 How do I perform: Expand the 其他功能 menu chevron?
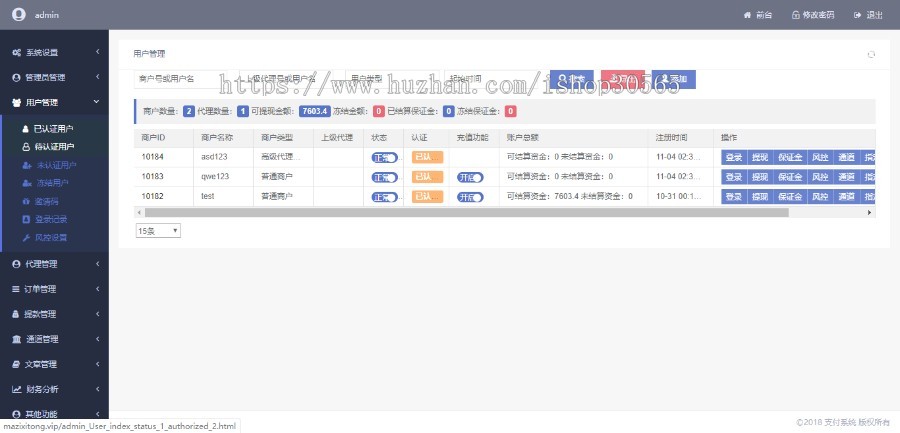[98, 413]
